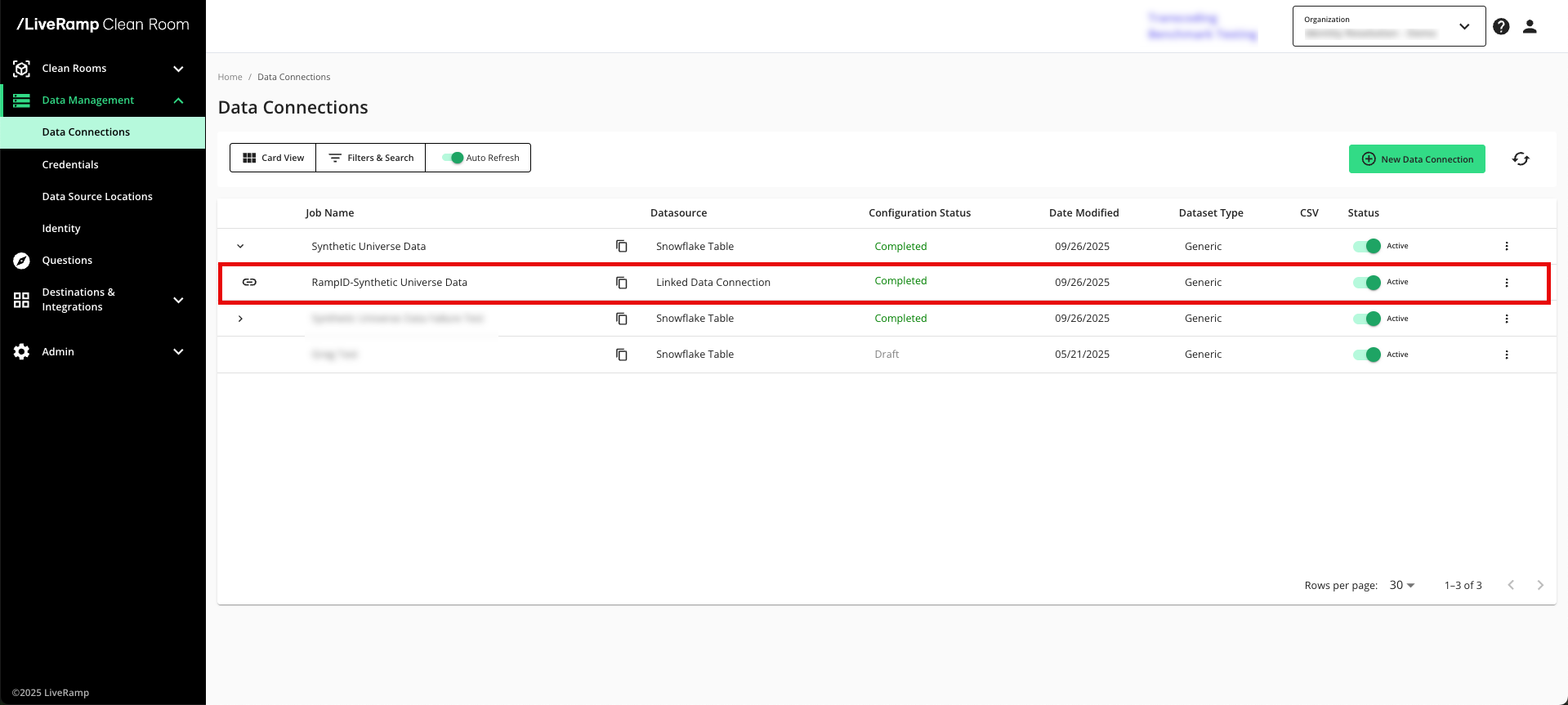1568x705 pixels.
Task: Copy the Synthetic Universe Data job name
Action: coord(622,246)
